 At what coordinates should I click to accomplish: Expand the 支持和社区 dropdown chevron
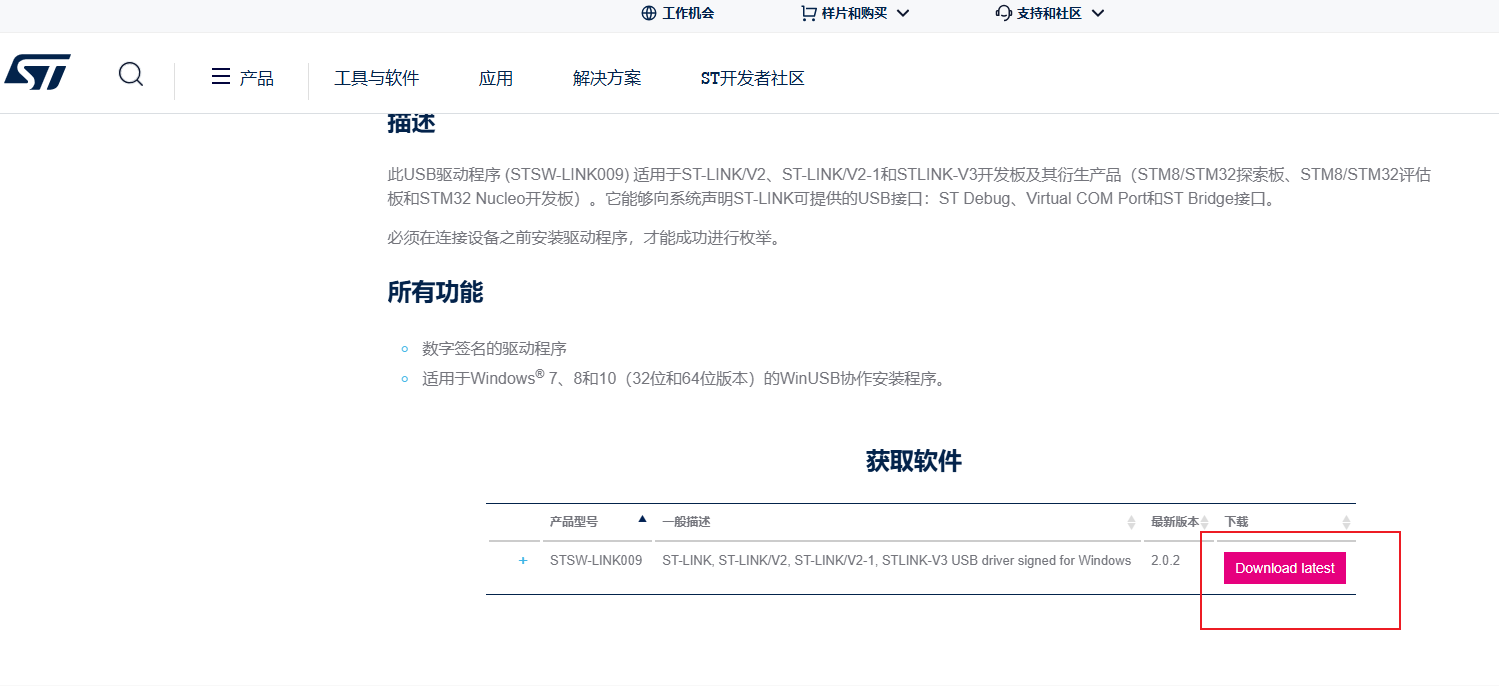[x=1098, y=14]
